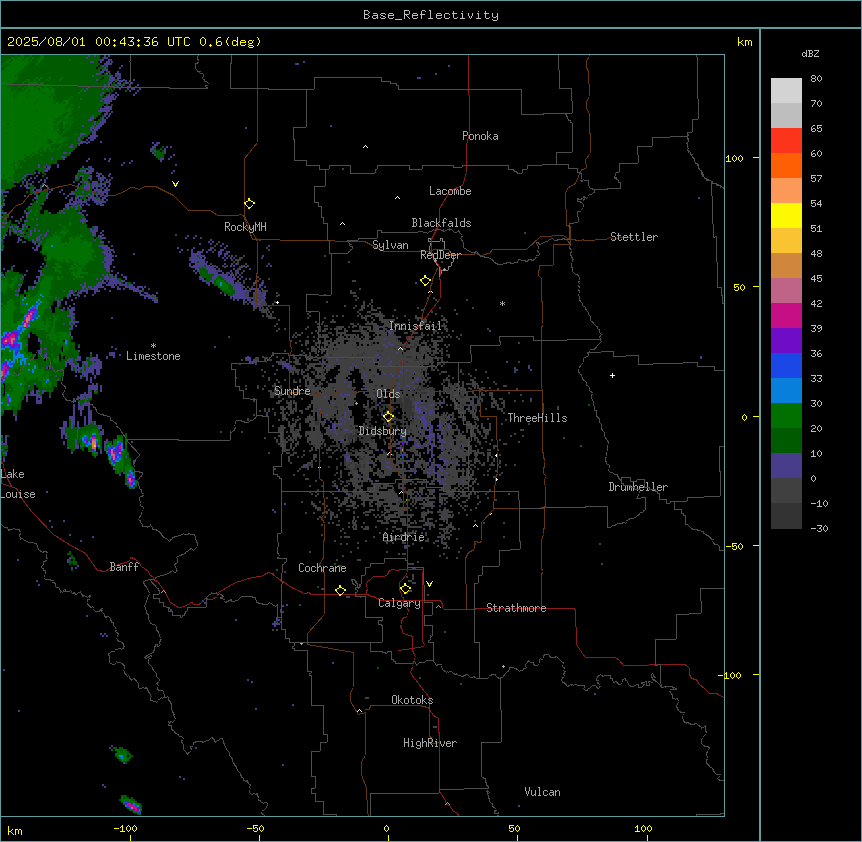Click the Sundre town label
The image size is (862, 842).
coord(292,391)
